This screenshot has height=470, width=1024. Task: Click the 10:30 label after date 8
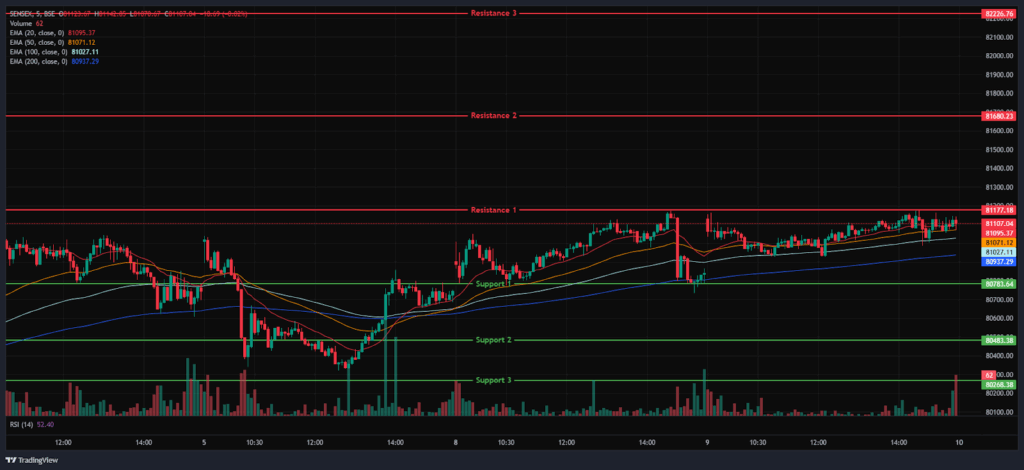pyautogui.click(x=506, y=442)
